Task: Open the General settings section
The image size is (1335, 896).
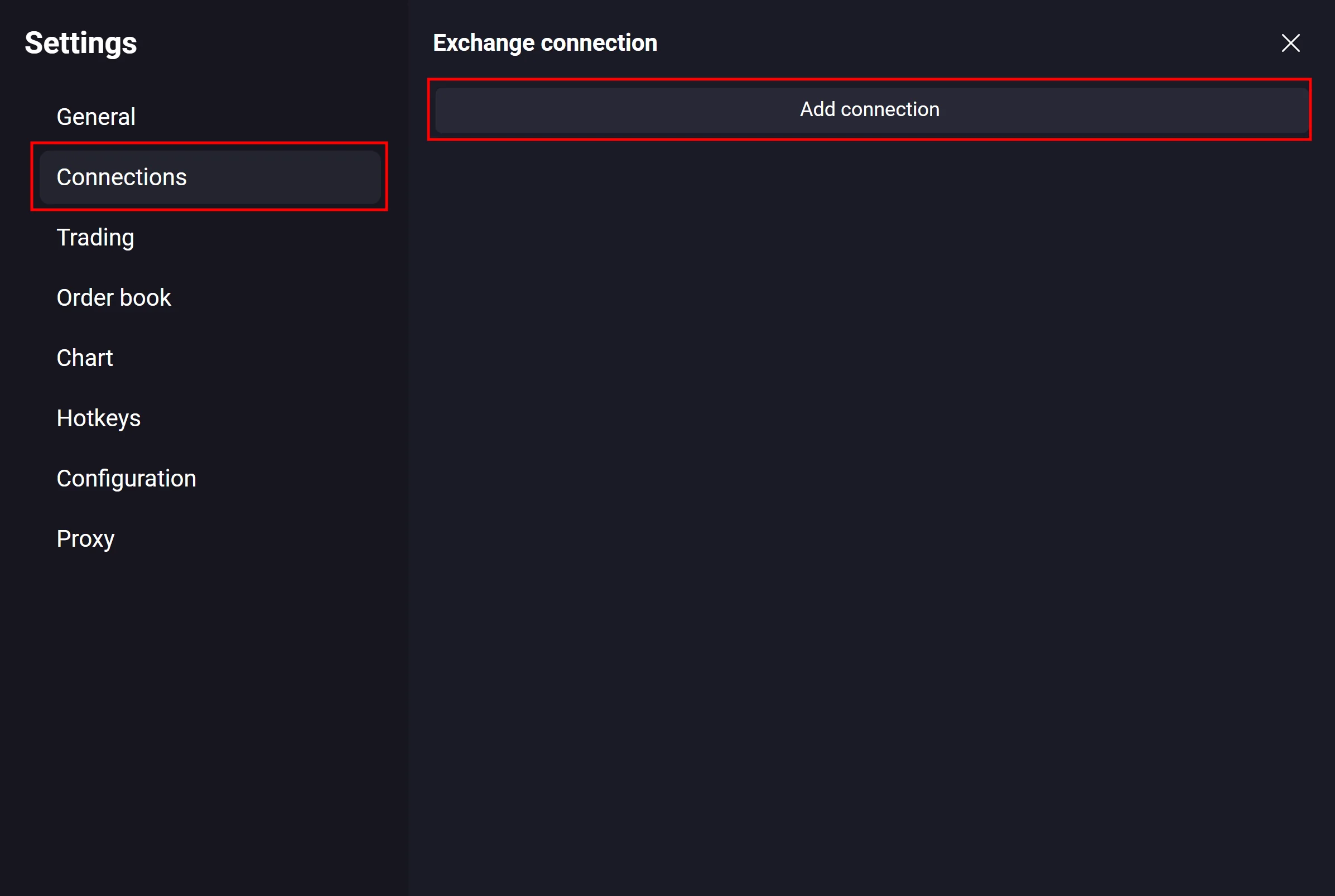Action: click(96, 117)
